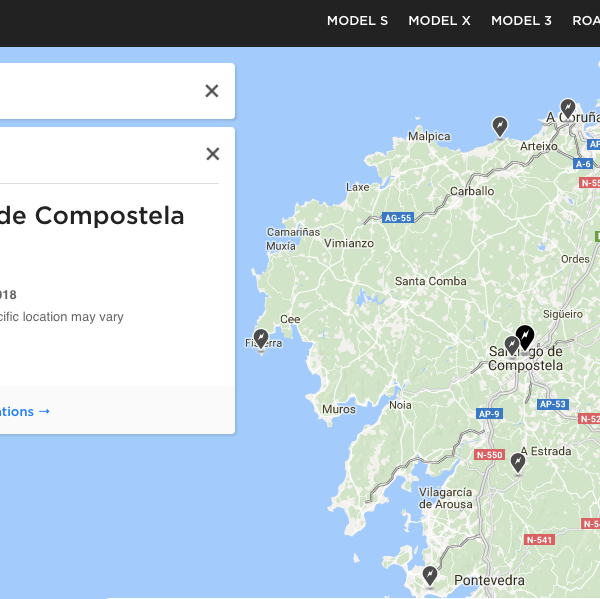Click the Malpica town label
The image size is (600, 599).
coord(429,136)
